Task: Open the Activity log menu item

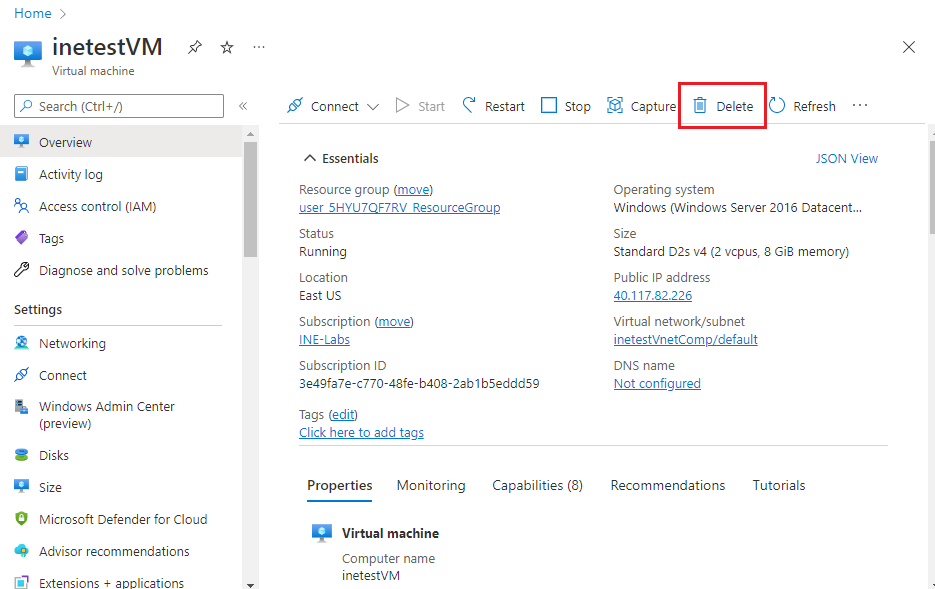Action: click(70, 174)
